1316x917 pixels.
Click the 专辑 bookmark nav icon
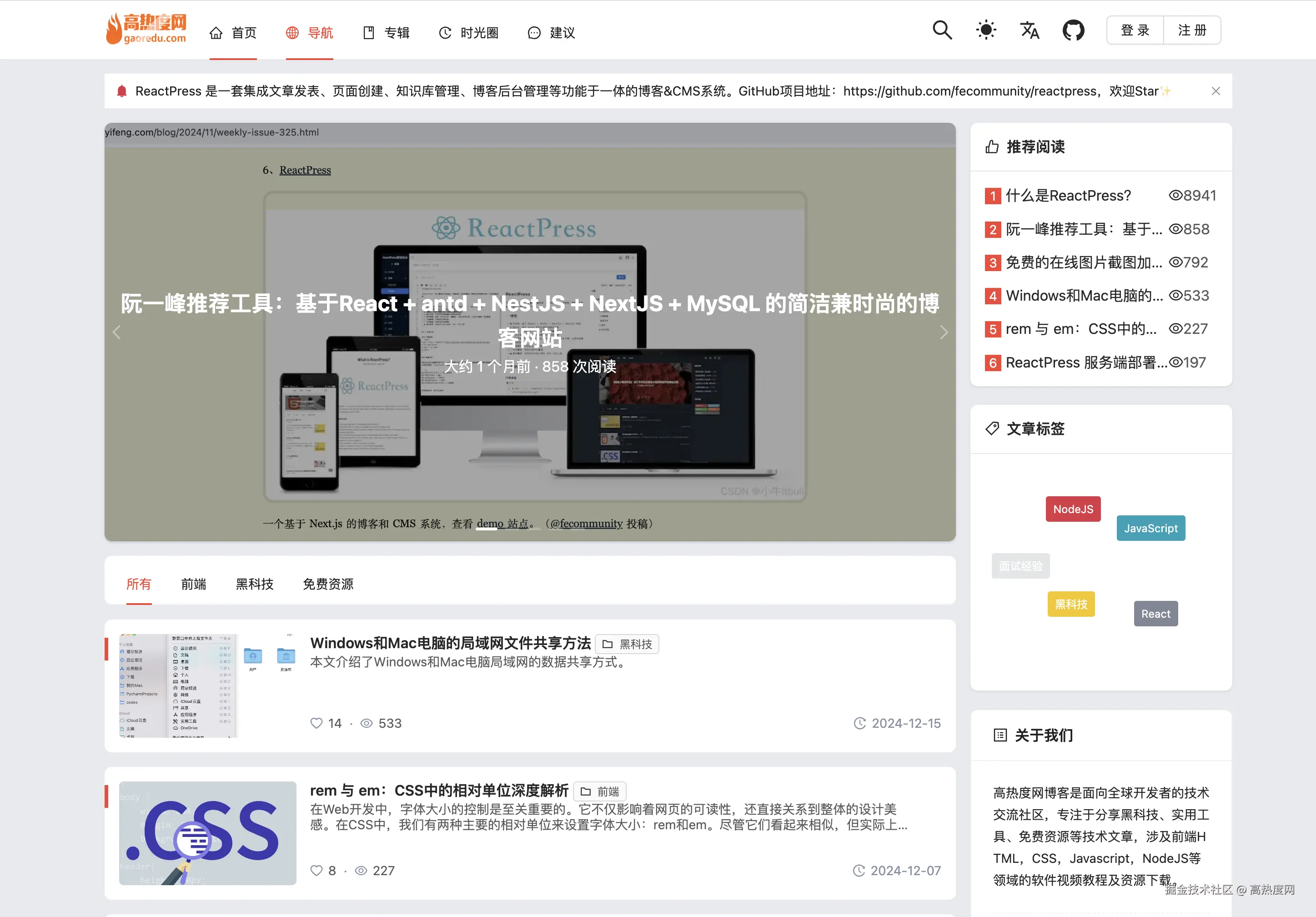368,33
